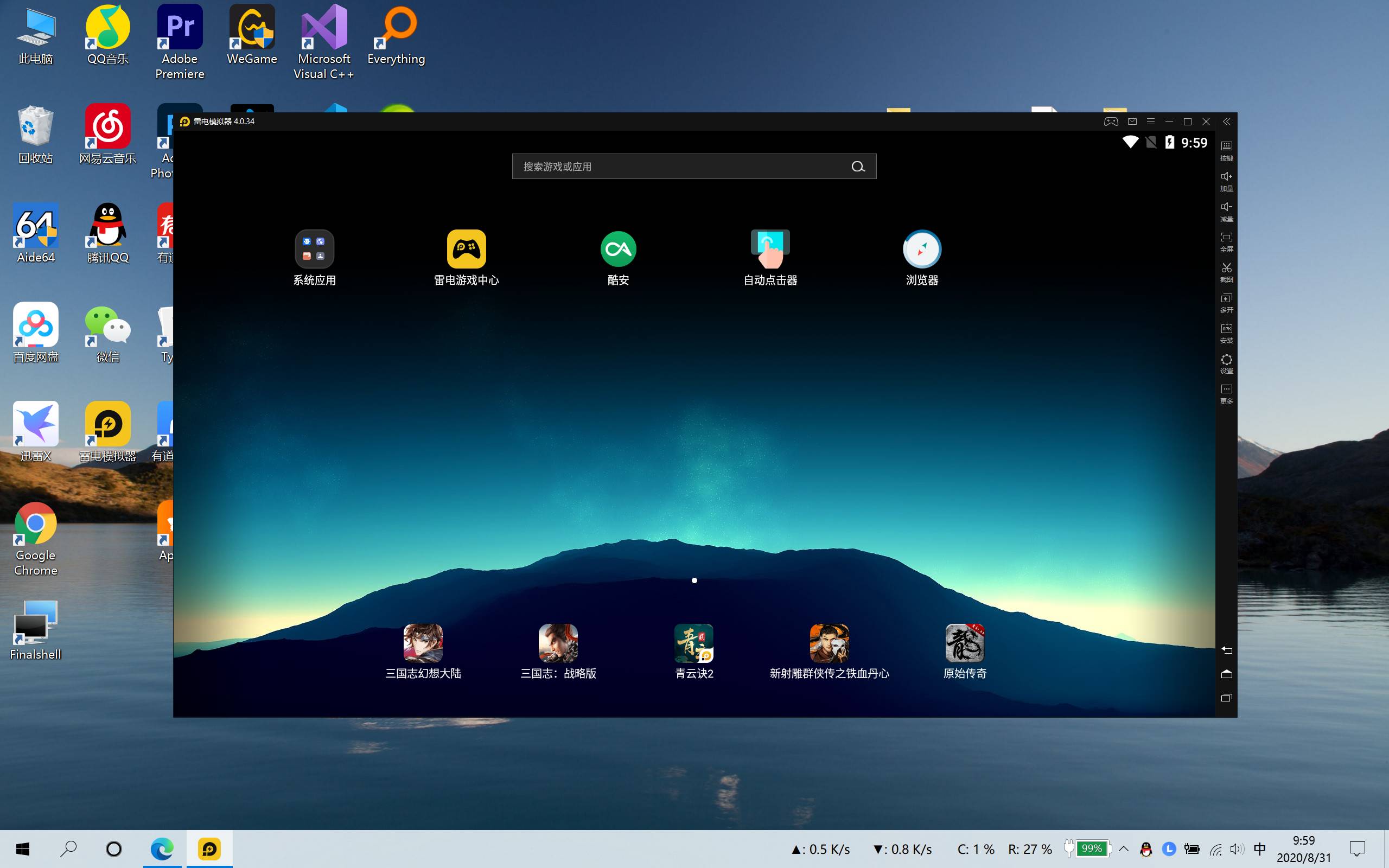Open Microsoft Edge from the taskbar

click(162, 849)
